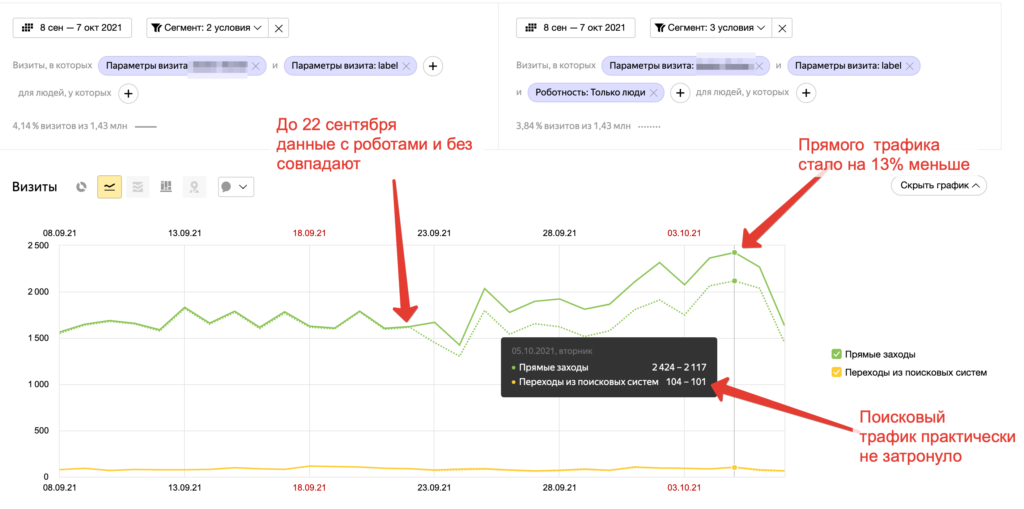The width and height of the screenshot is (1024, 509).
Task: Open left date range '8 сен — 7 окт 2021'
Action: tap(73, 28)
